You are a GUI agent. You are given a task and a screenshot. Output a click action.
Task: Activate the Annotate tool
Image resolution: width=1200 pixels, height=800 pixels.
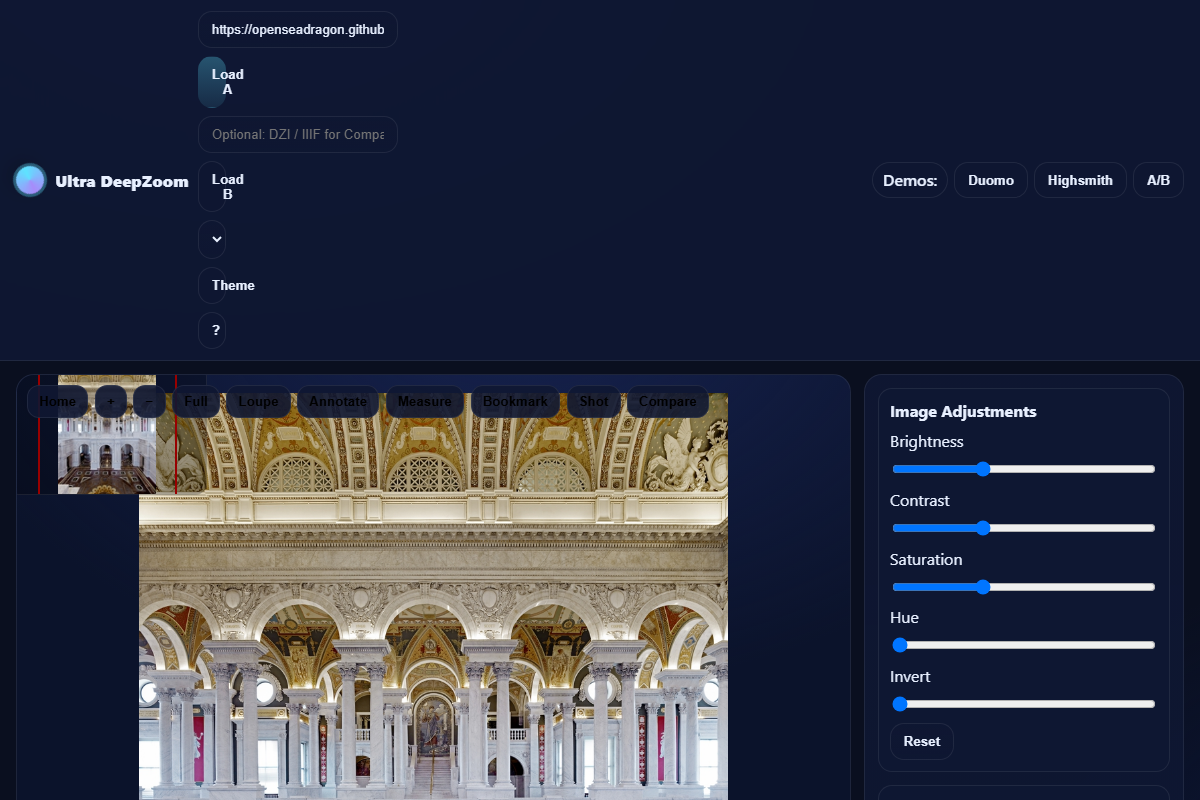pos(338,402)
